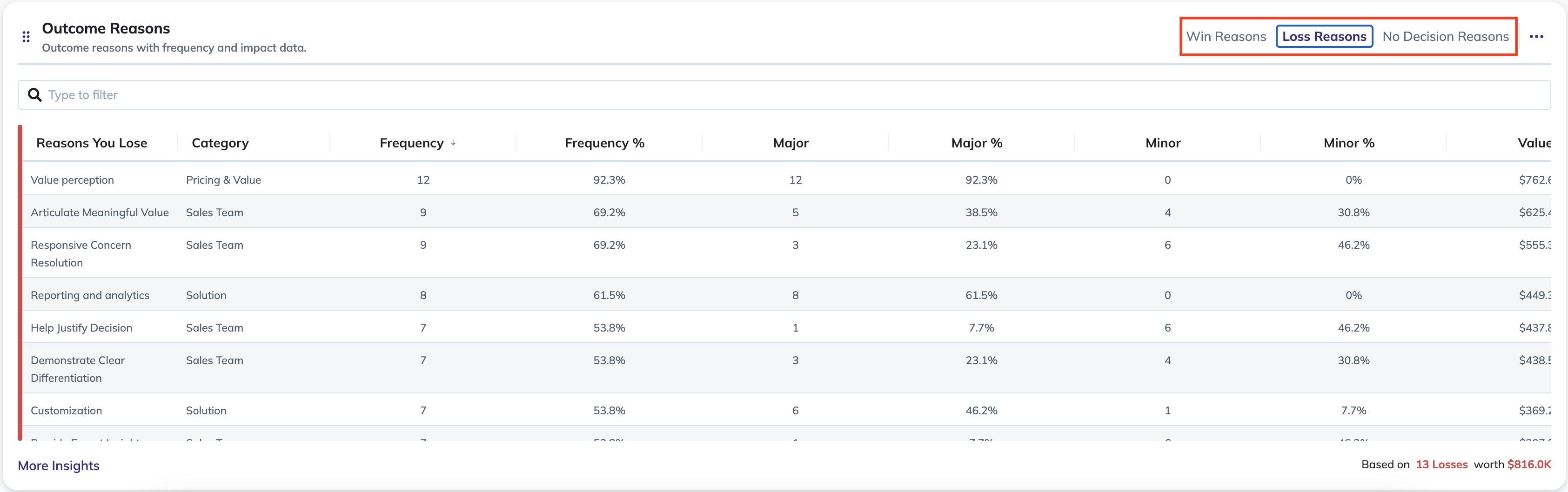Image resolution: width=1568 pixels, height=492 pixels.
Task: Click the Frequency sort arrow
Action: coord(453,143)
